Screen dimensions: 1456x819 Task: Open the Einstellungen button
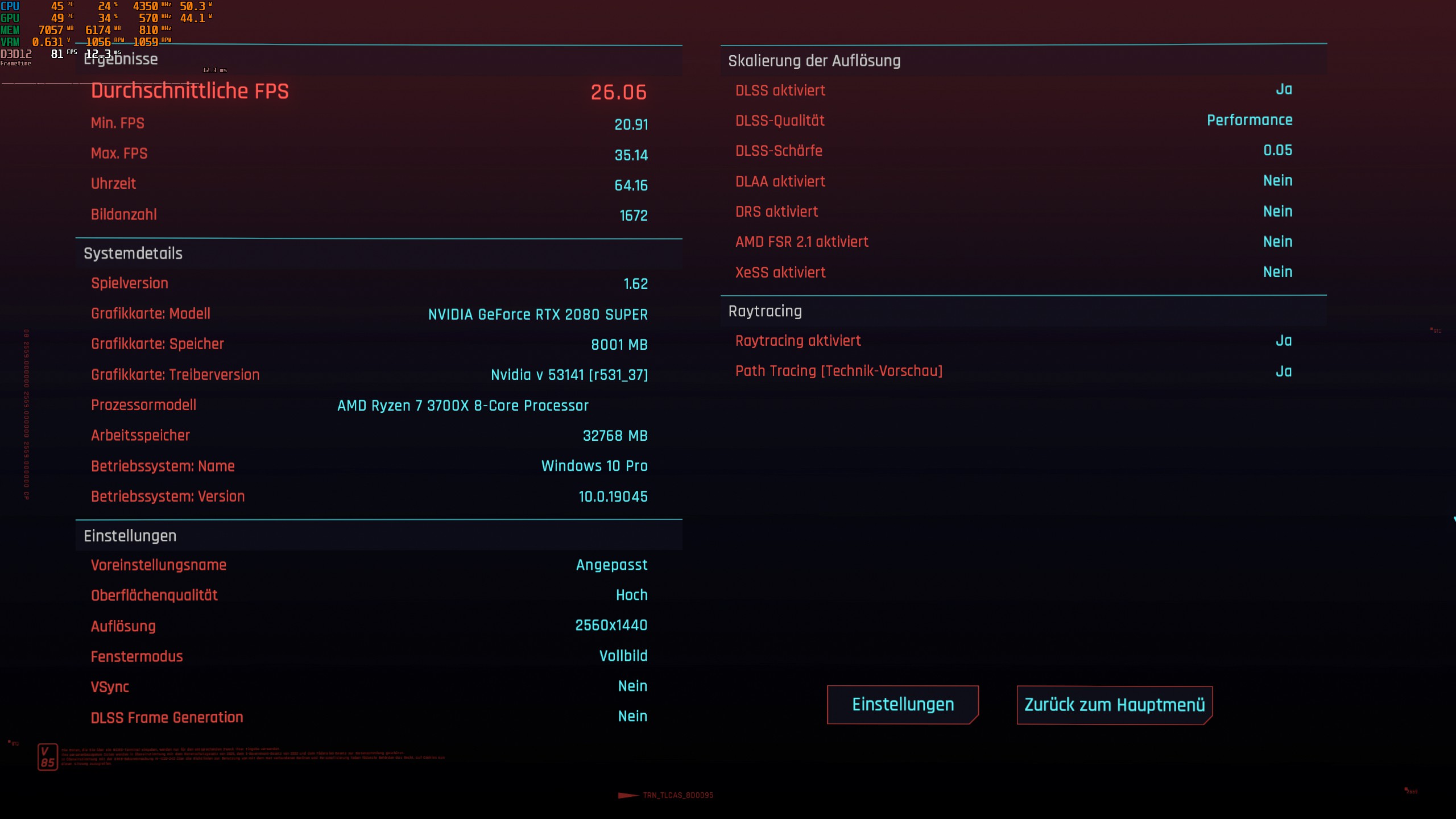click(903, 705)
